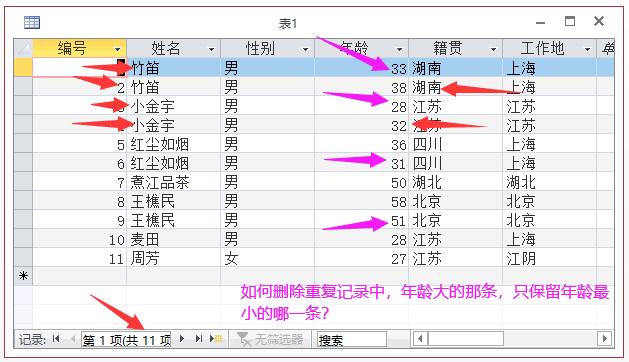The height and width of the screenshot is (362, 629).
Task: Select the new record asterisk row selector
Action: [23, 276]
